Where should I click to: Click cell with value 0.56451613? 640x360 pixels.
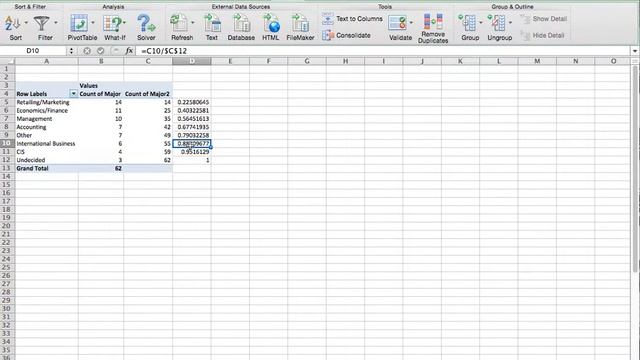[191, 119]
